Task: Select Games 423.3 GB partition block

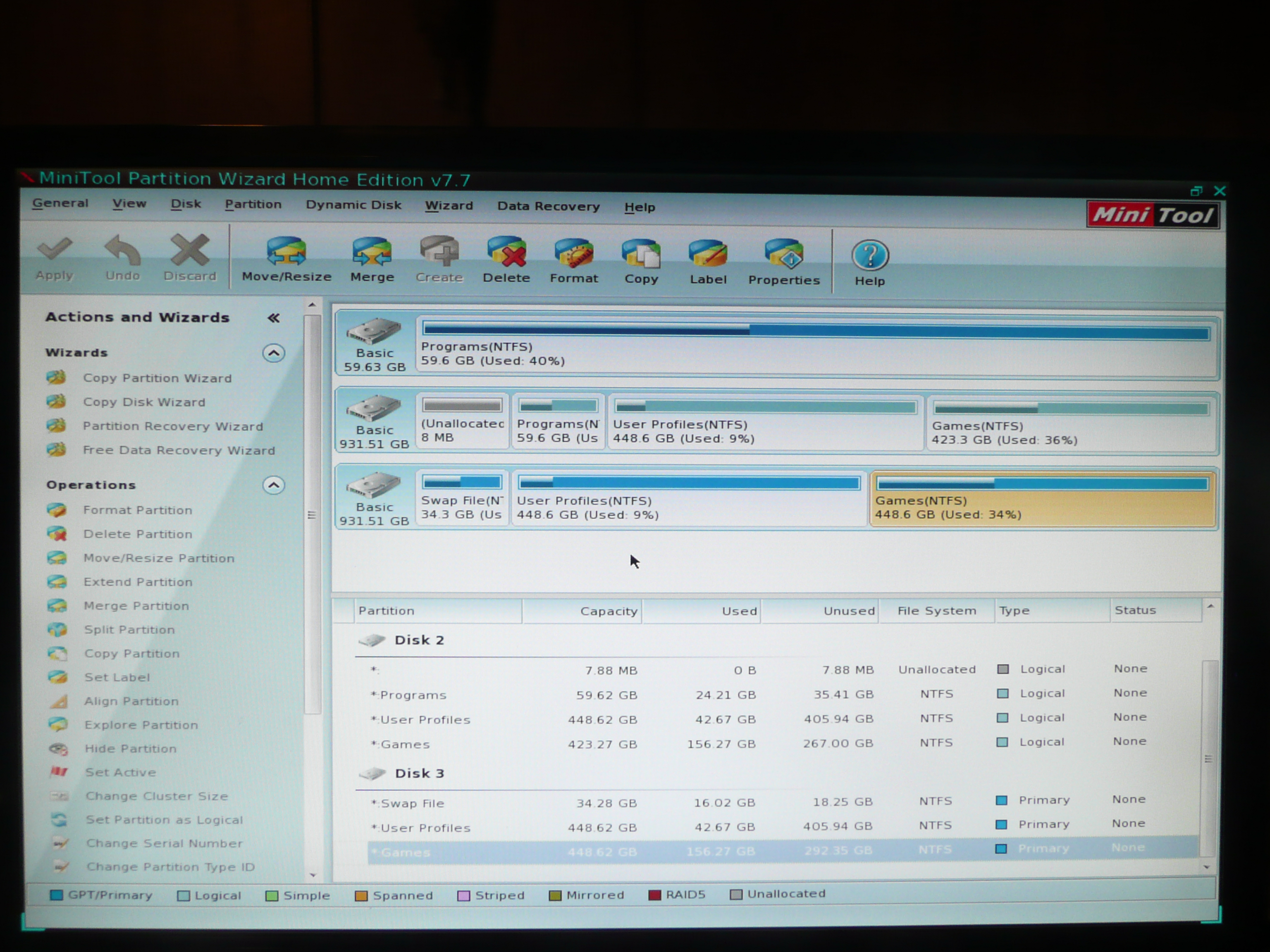Action: [1071, 424]
